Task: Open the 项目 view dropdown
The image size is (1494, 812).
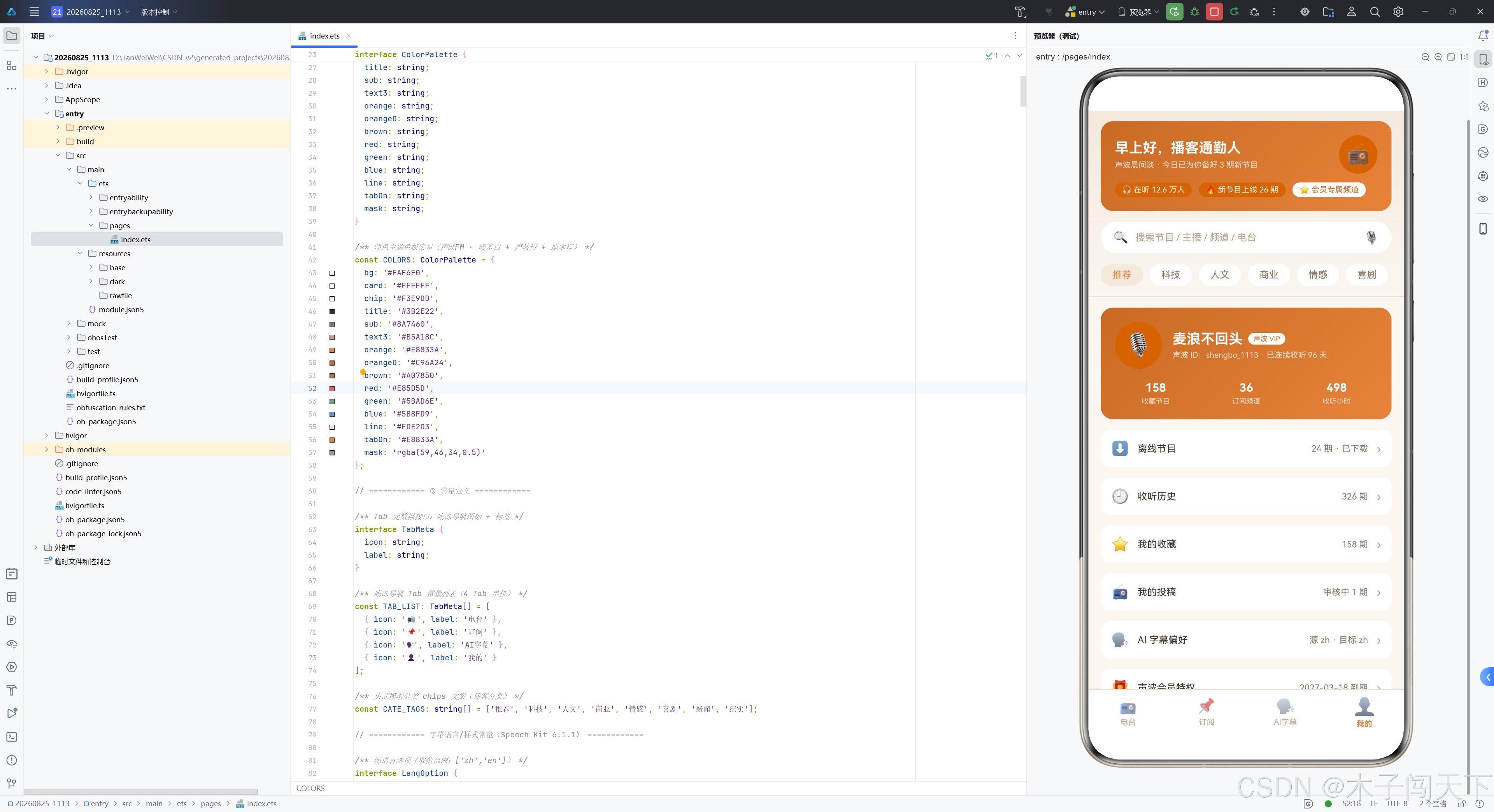Action: (42, 36)
